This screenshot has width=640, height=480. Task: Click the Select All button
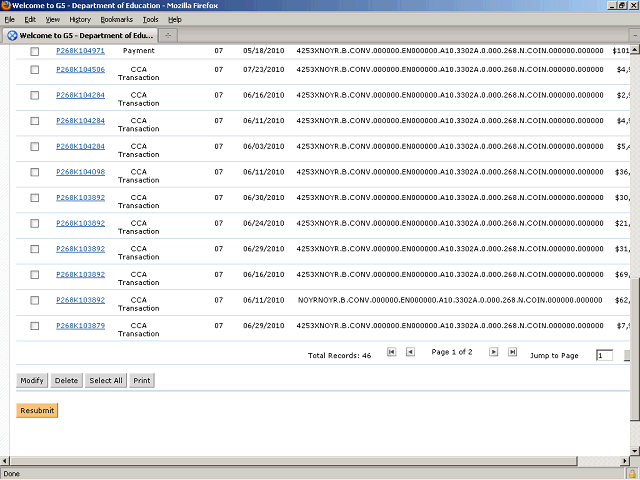pyautogui.click(x=105, y=380)
